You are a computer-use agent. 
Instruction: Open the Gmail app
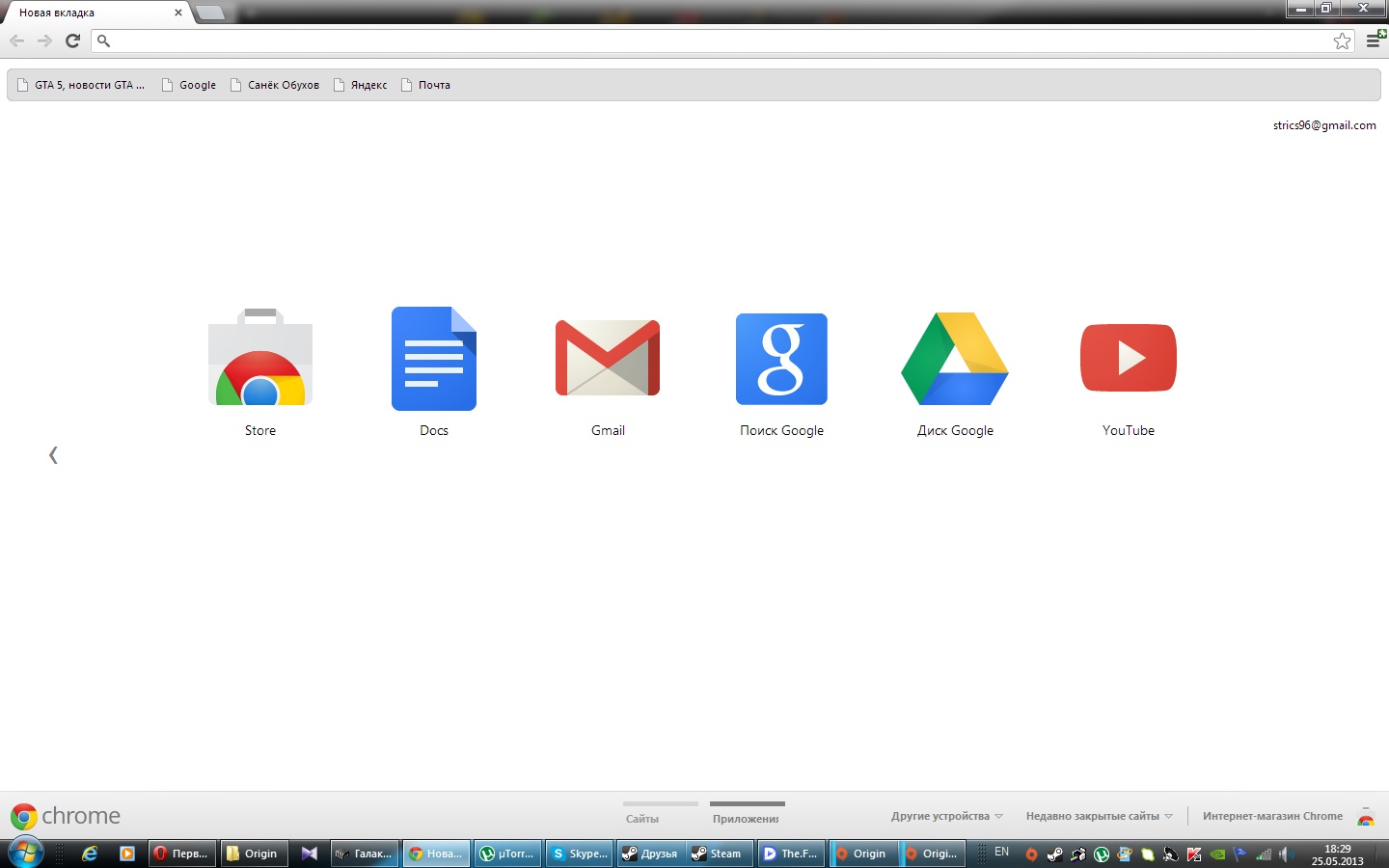[608, 371]
